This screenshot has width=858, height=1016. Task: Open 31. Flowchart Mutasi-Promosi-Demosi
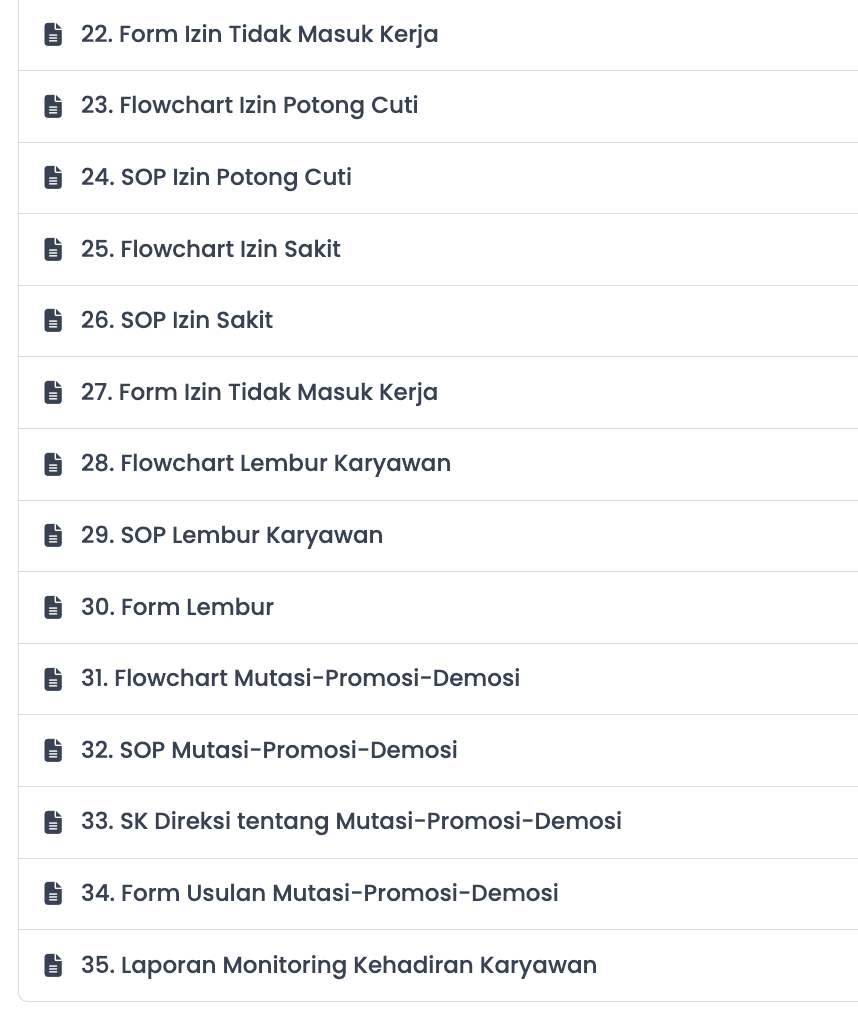438,679
